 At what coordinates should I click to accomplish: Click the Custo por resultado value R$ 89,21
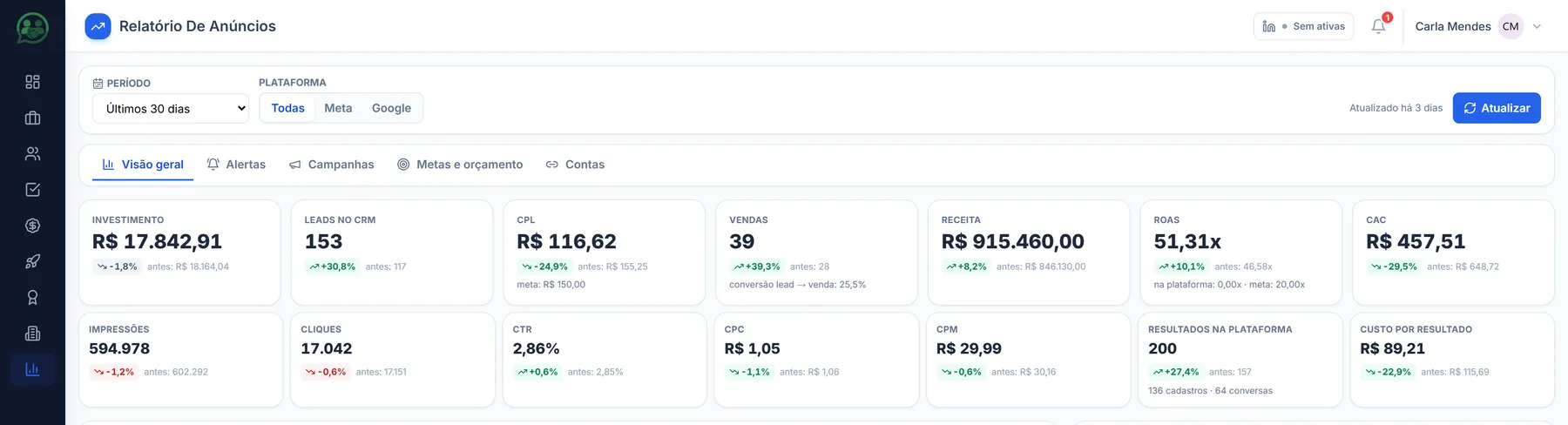click(x=1392, y=348)
